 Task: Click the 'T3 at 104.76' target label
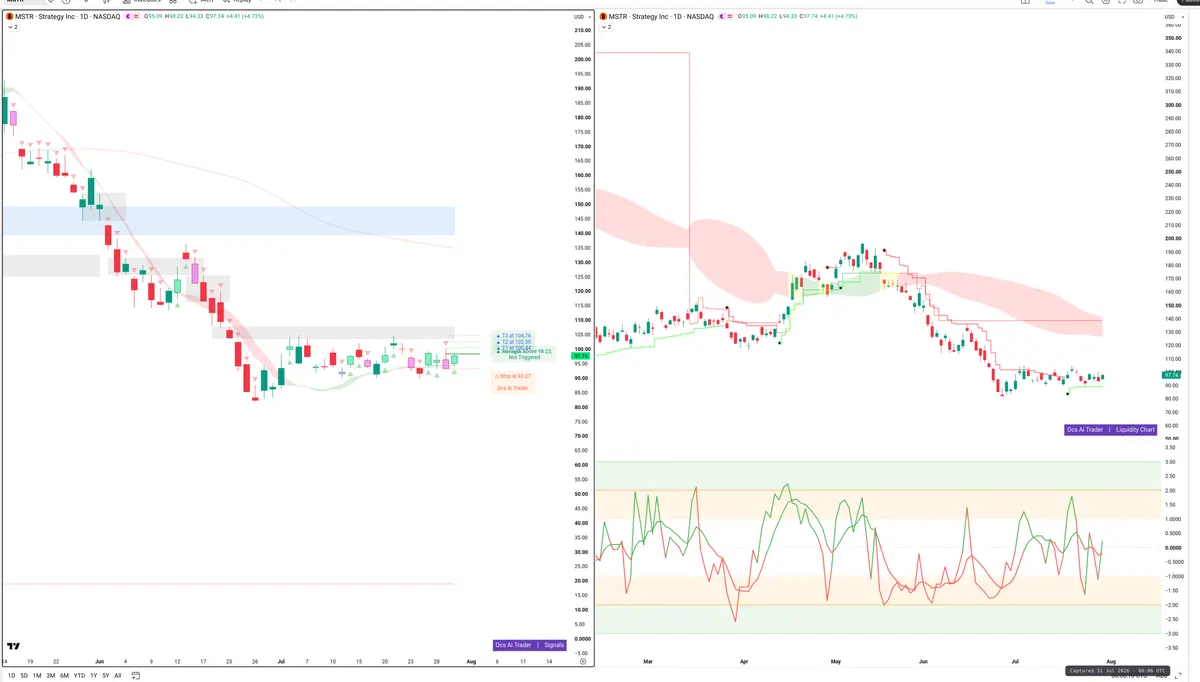(x=516, y=336)
